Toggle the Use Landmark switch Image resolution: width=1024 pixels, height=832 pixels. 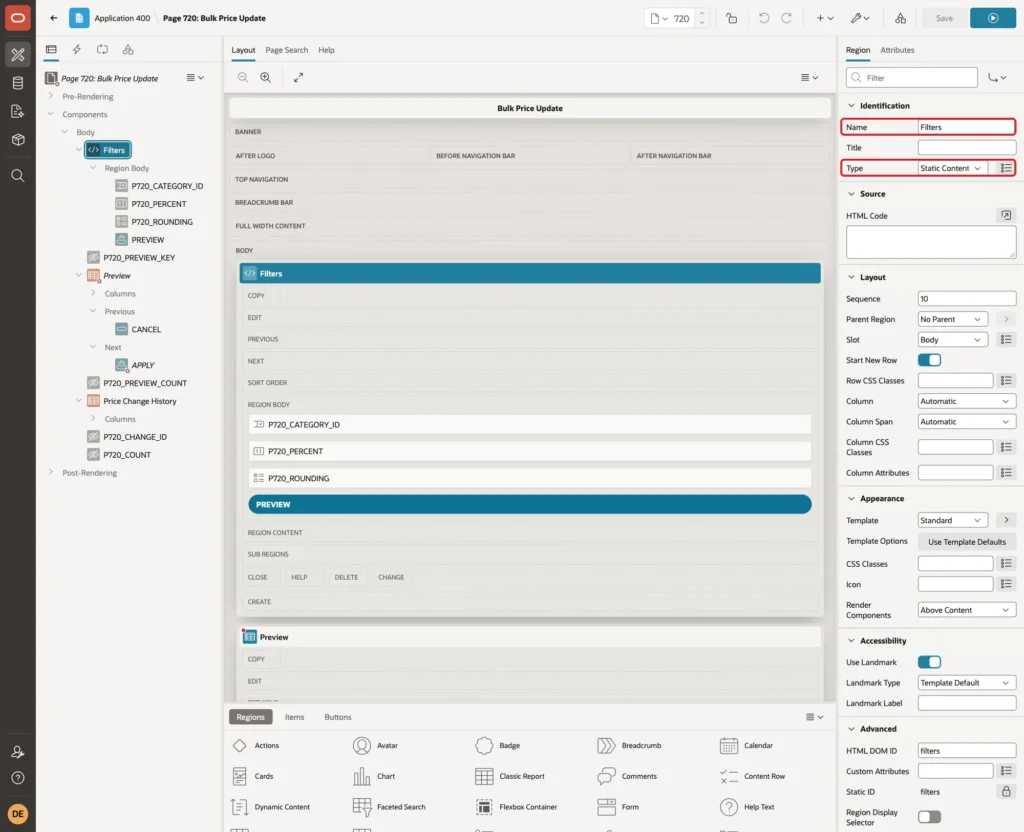[x=929, y=662]
